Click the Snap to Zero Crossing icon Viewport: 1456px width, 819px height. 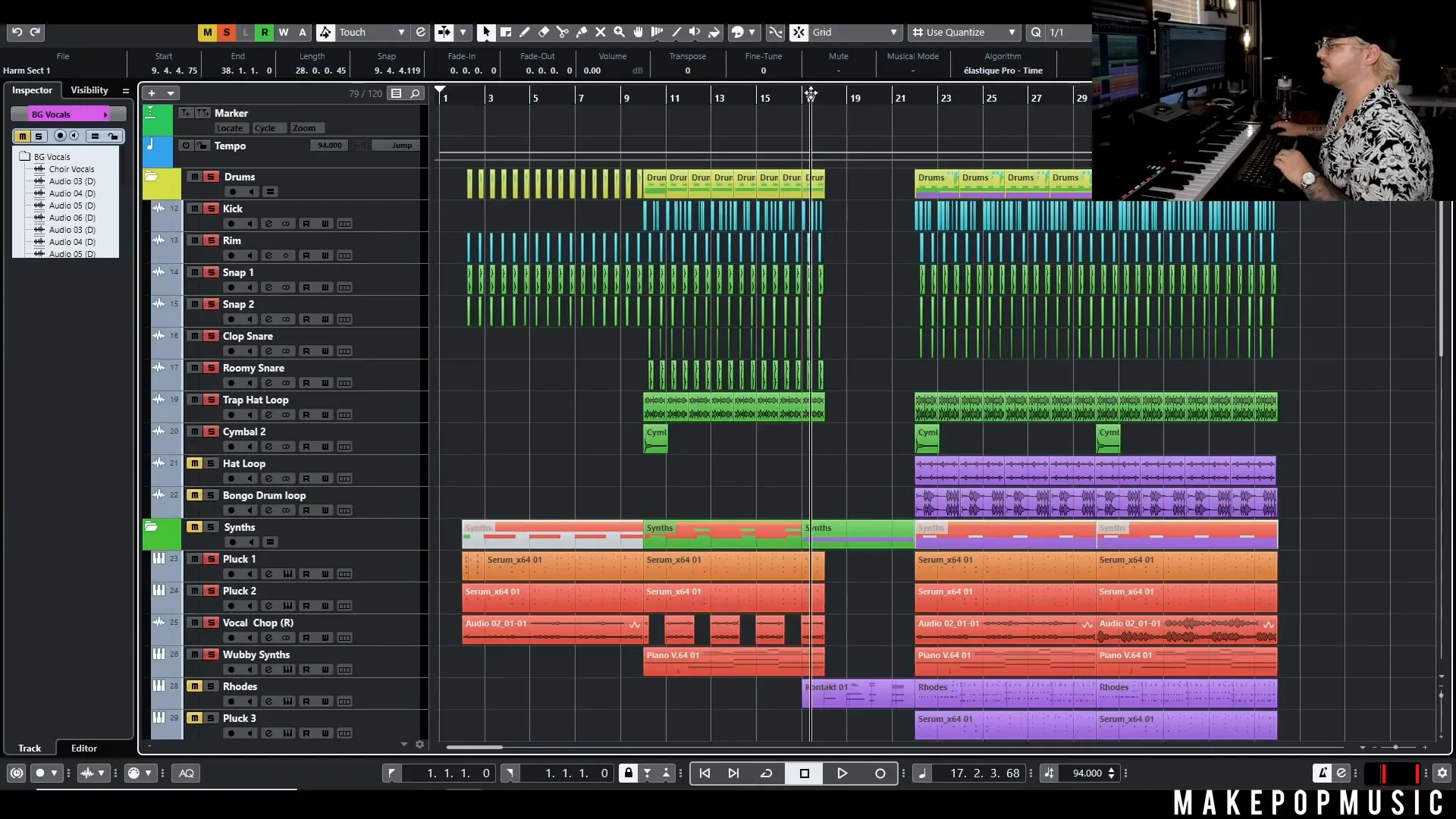(775, 32)
